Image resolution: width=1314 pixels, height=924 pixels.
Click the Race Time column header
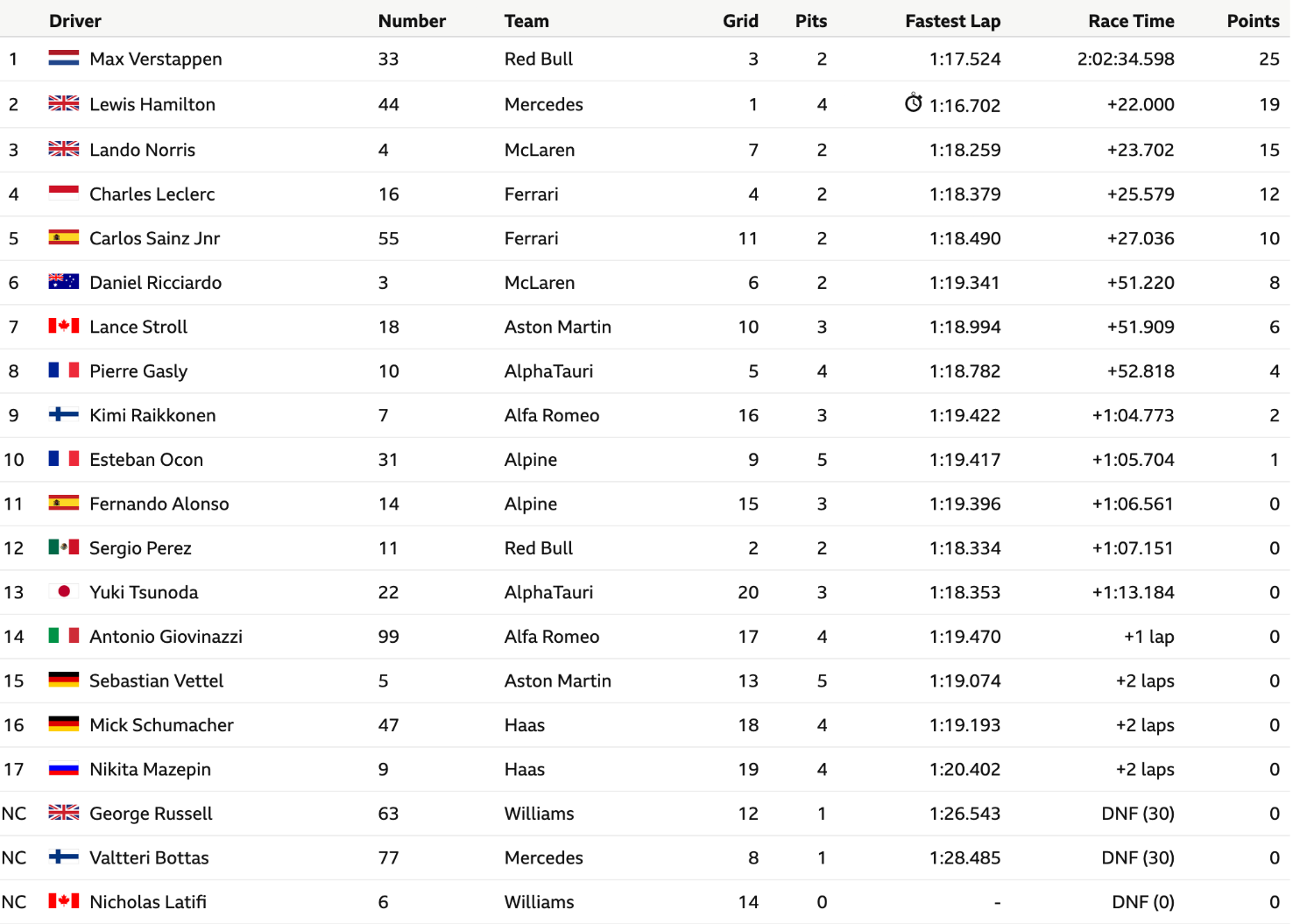[1131, 21]
